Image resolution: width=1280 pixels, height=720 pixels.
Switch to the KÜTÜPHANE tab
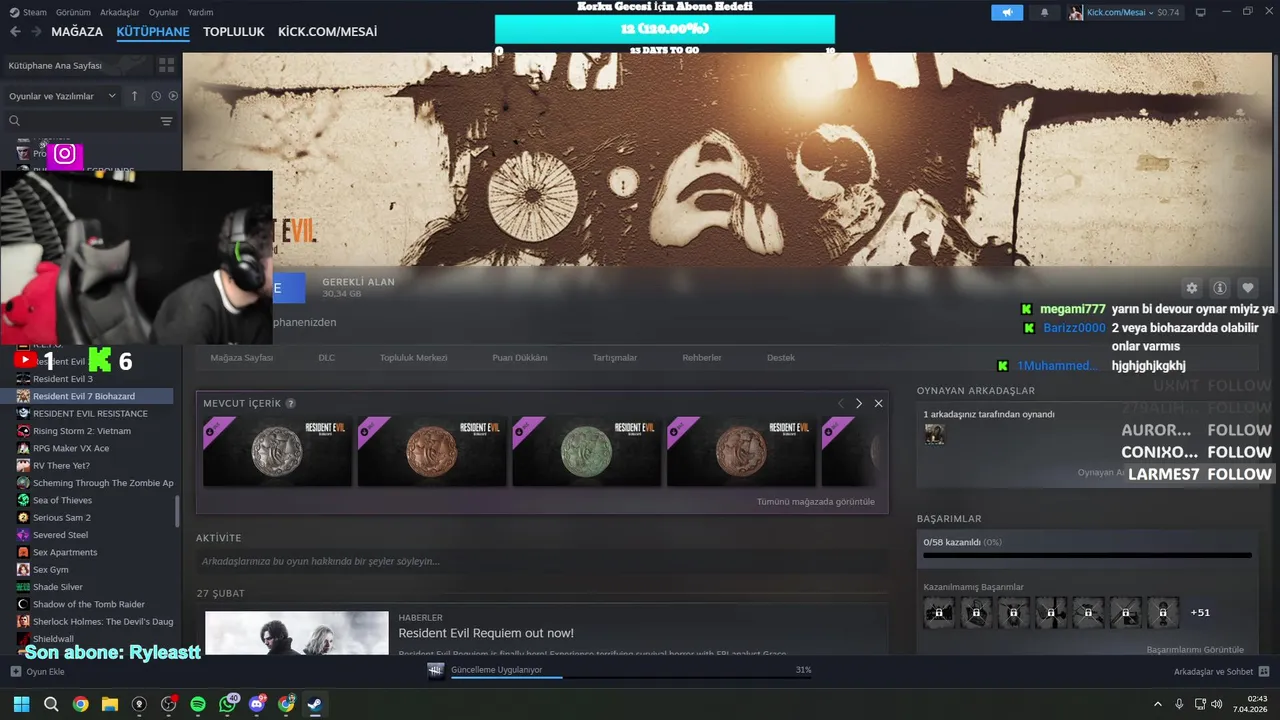153,31
